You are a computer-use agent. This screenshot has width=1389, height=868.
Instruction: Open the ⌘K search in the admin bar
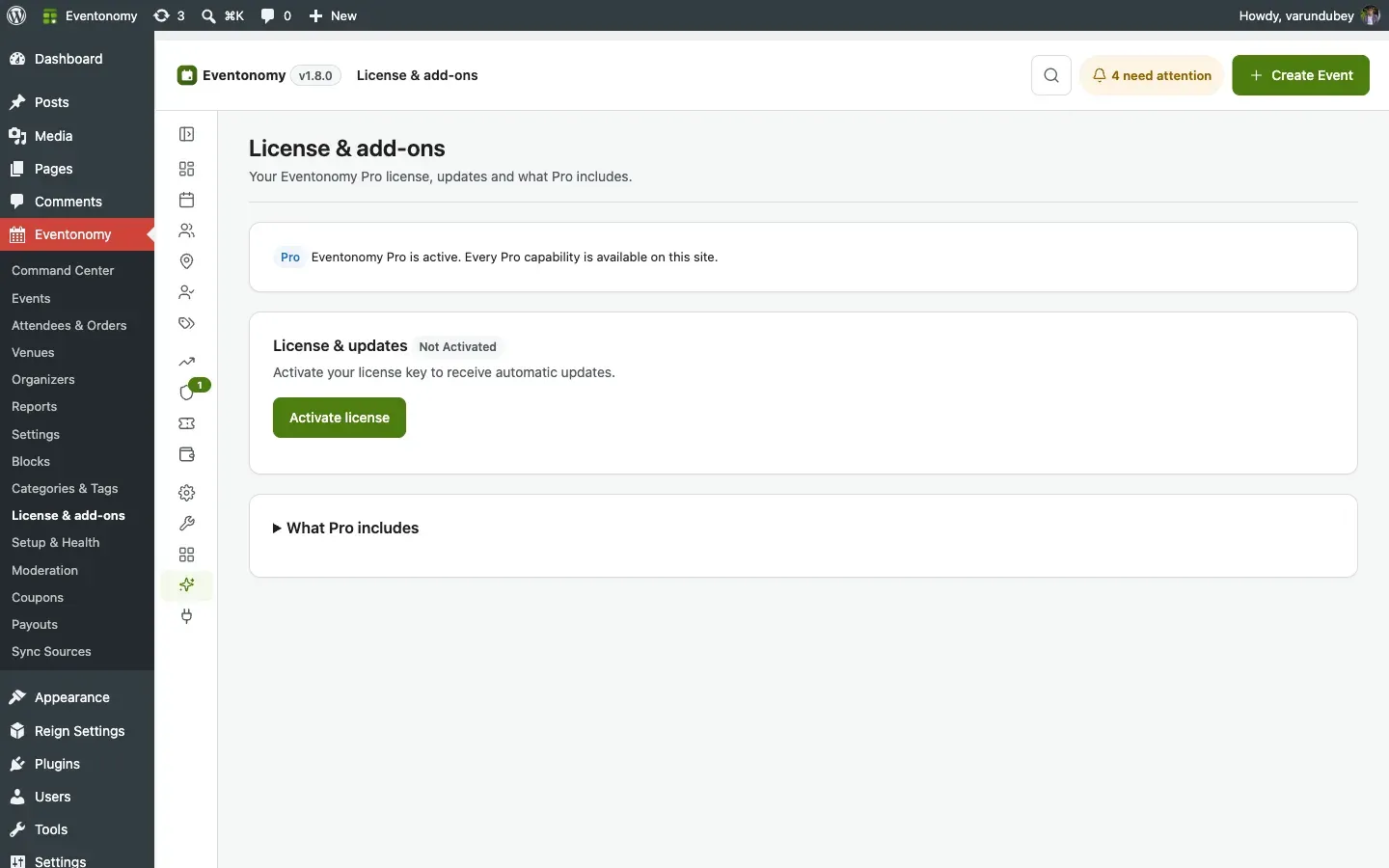coord(223,15)
